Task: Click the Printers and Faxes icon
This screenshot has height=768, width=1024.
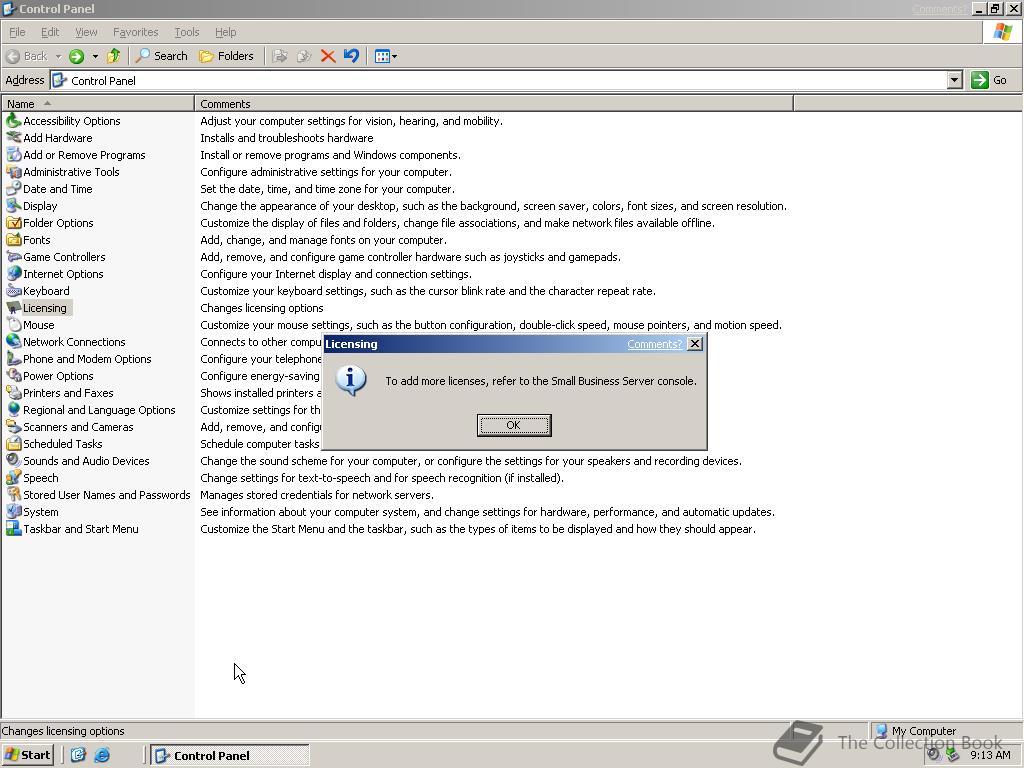Action: (13, 392)
